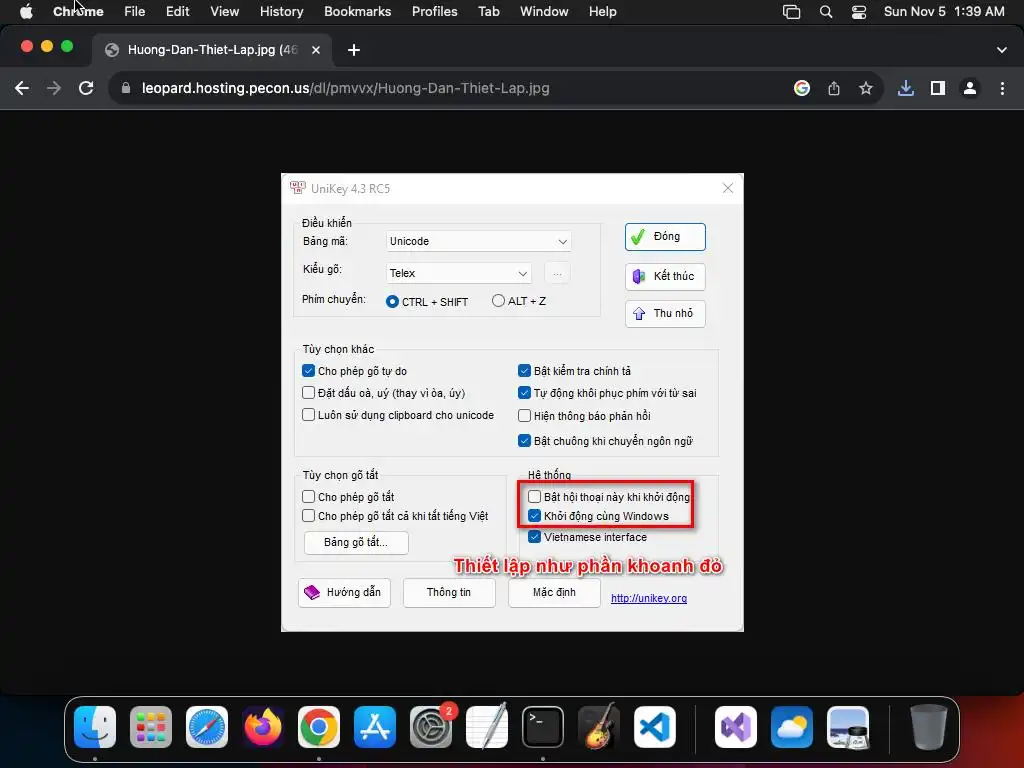Open System Settings from the Dock
The height and width of the screenshot is (768, 1024).
tap(431, 727)
